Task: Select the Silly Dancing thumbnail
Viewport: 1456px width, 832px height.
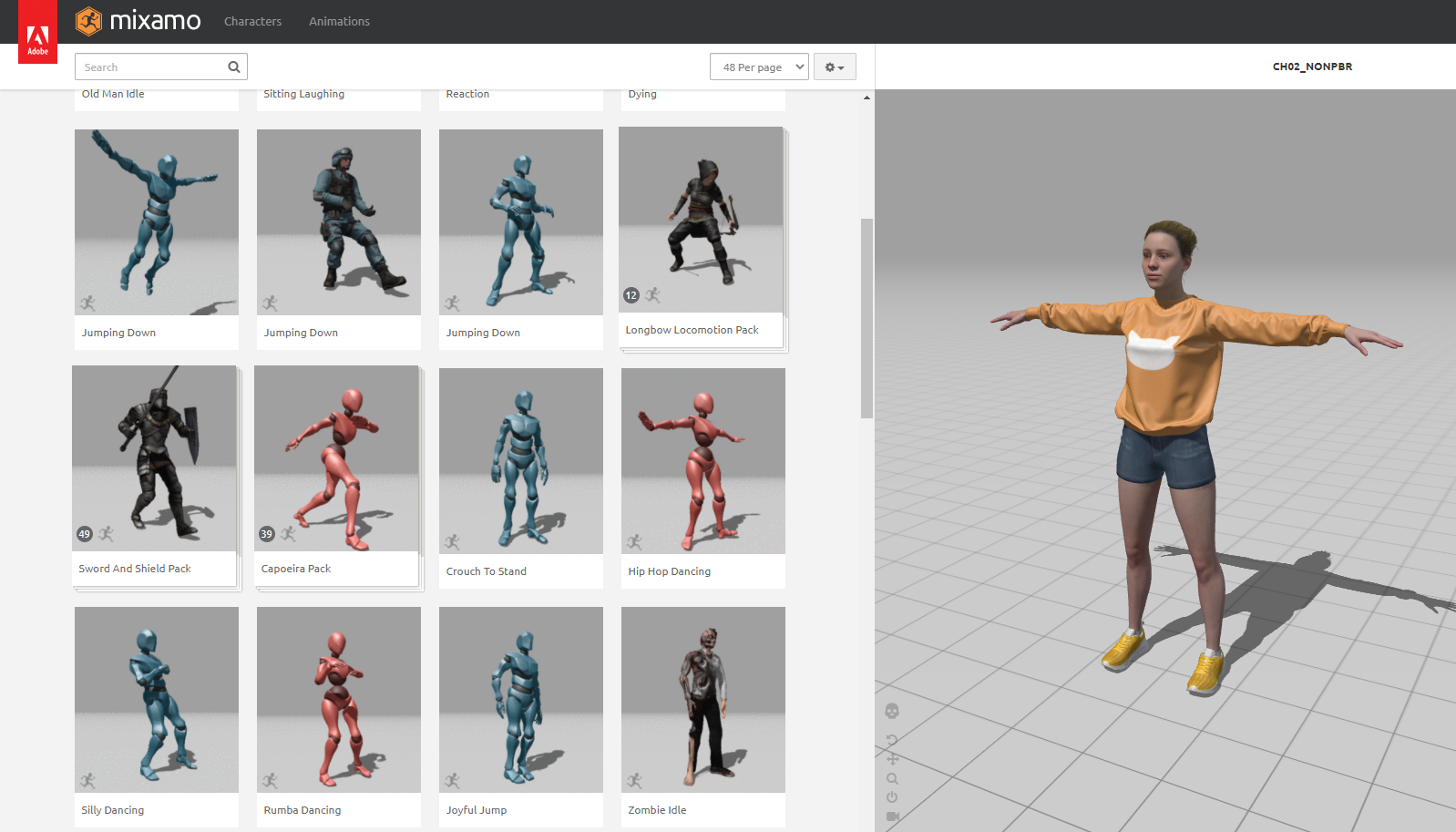Action: coord(157,700)
